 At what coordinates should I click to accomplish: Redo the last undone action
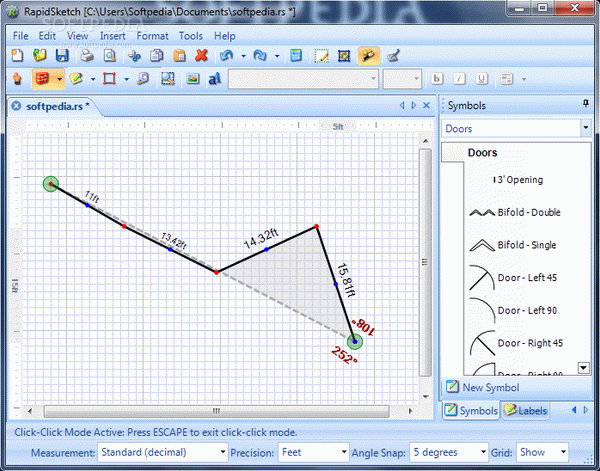point(260,56)
